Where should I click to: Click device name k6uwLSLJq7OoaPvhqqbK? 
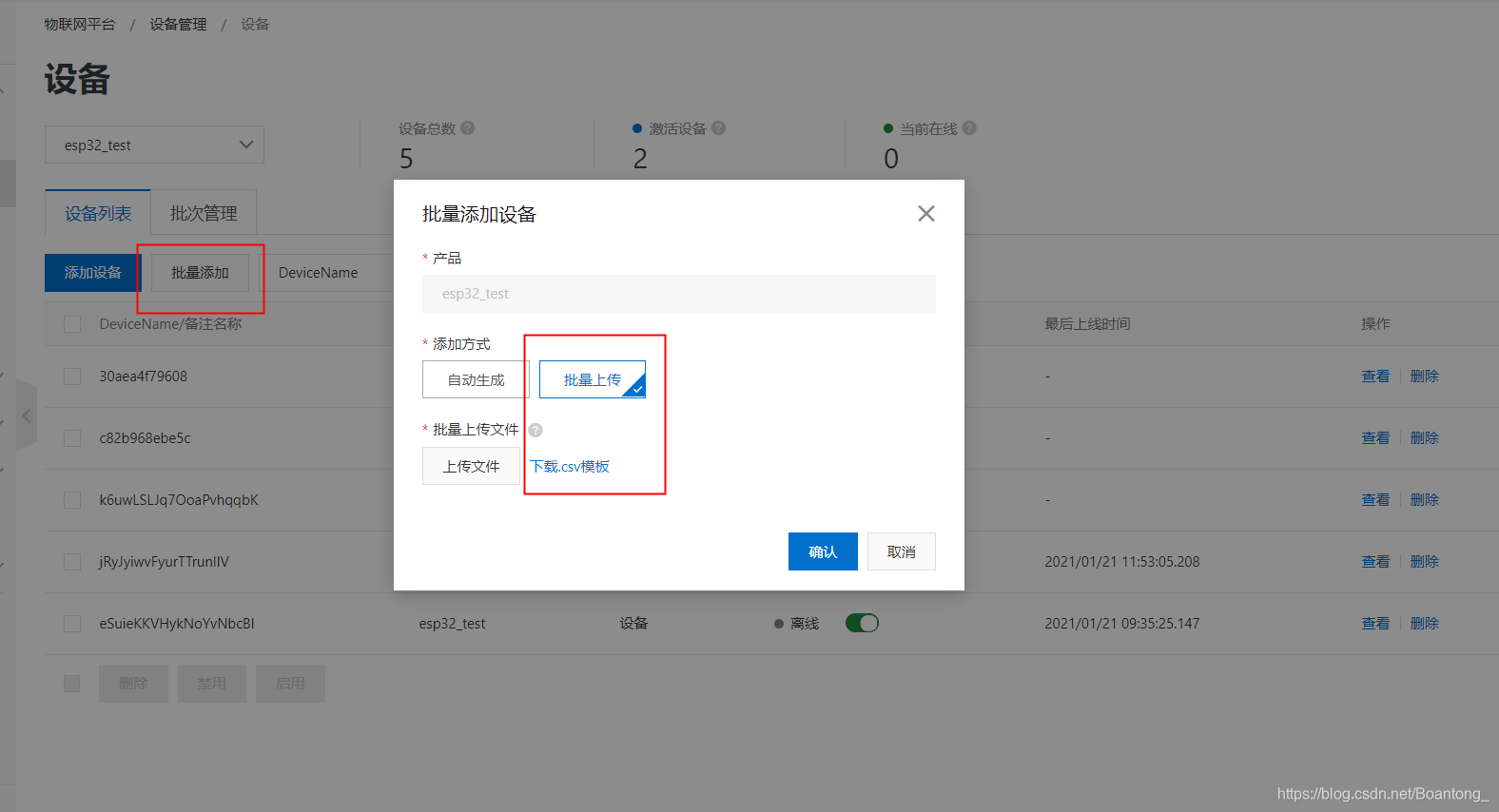[179, 500]
